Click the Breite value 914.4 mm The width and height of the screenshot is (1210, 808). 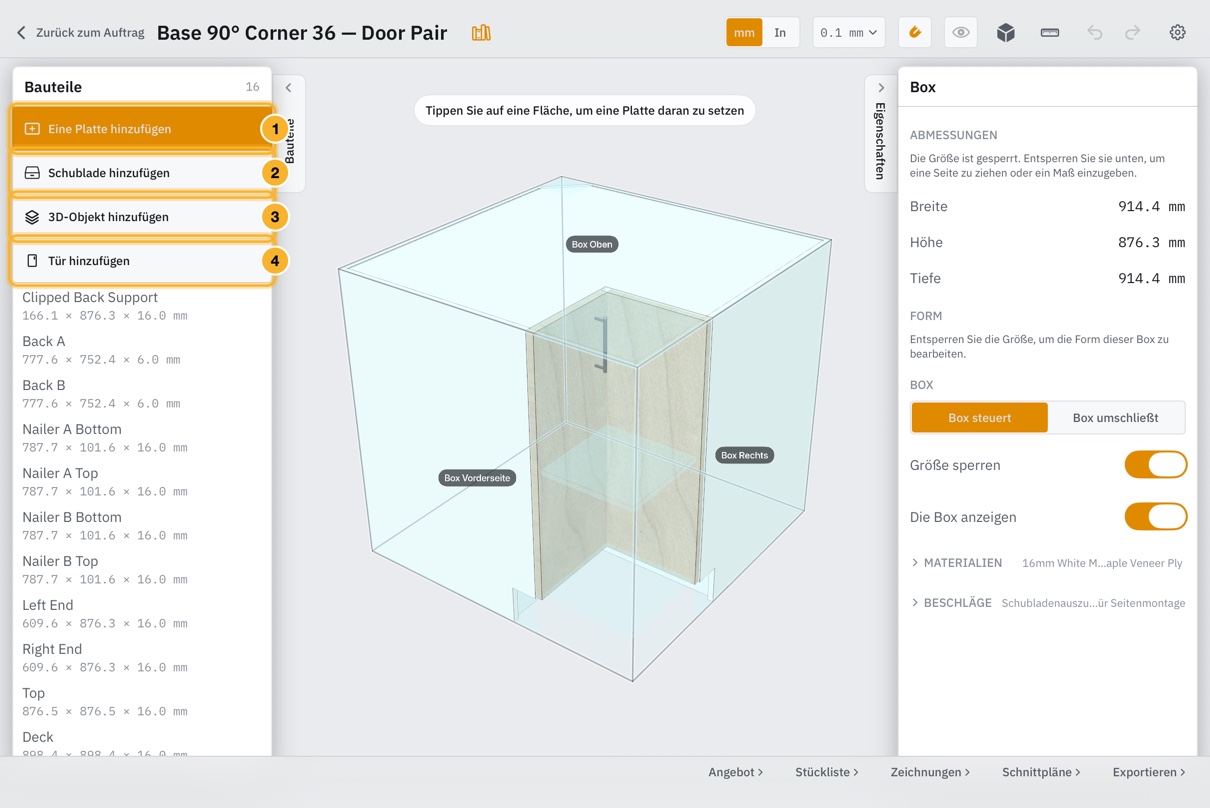click(x=1151, y=207)
